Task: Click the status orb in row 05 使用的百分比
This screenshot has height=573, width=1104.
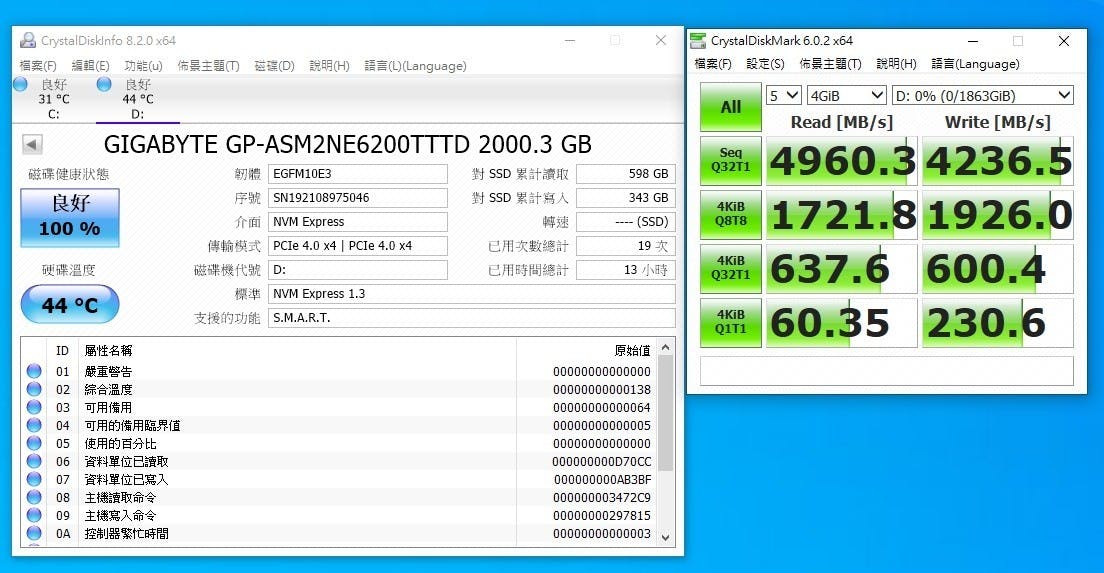Action: 34,443
